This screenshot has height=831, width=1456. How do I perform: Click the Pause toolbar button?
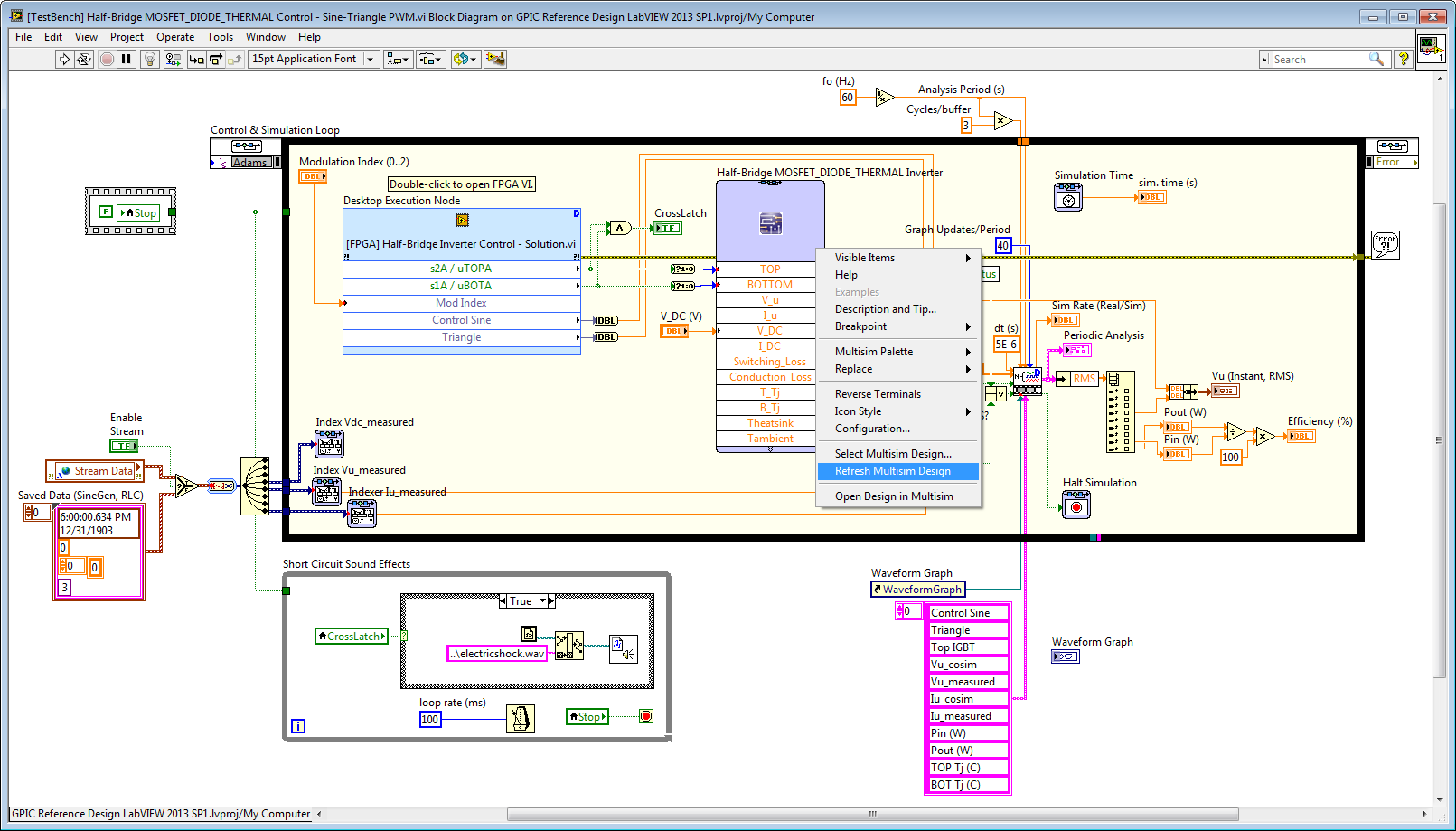click(x=127, y=59)
